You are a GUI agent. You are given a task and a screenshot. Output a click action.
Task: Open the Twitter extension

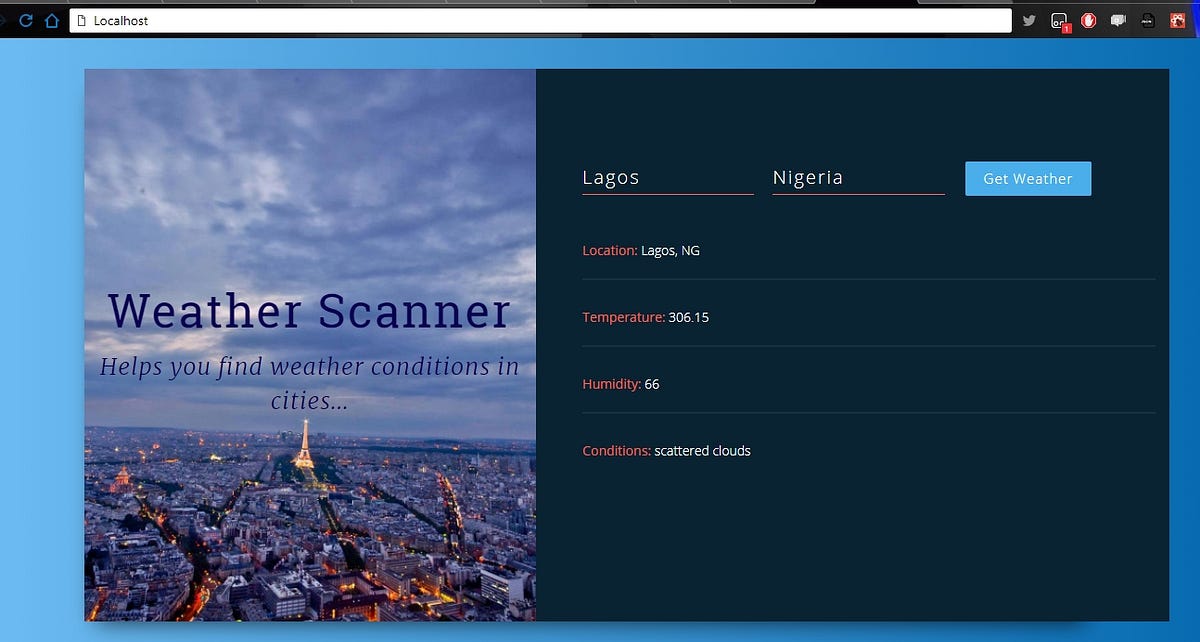(x=1029, y=20)
